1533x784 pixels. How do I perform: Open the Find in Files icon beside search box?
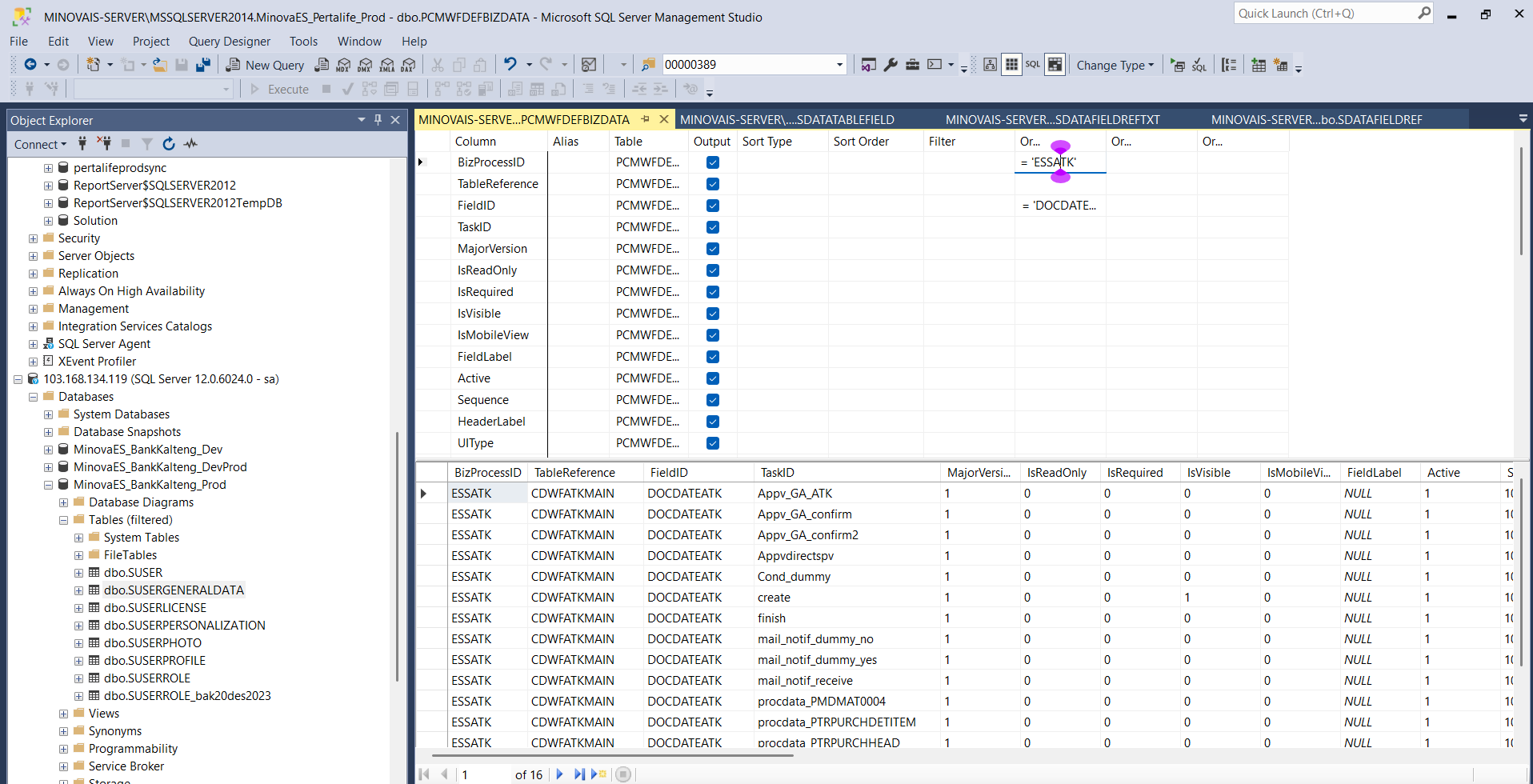pyautogui.click(x=648, y=65)
